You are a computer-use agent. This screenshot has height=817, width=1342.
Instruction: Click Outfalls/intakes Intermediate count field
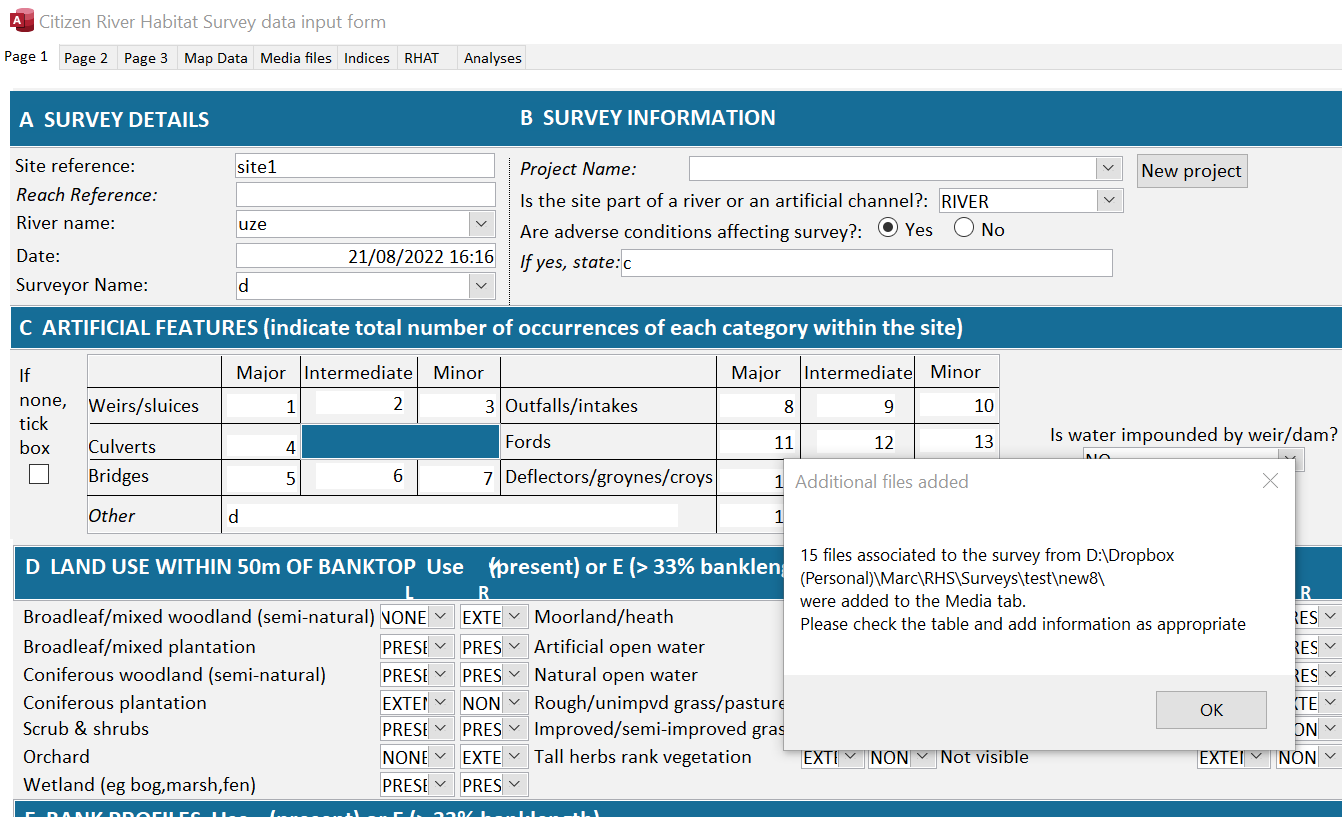(x=856, y=406)
